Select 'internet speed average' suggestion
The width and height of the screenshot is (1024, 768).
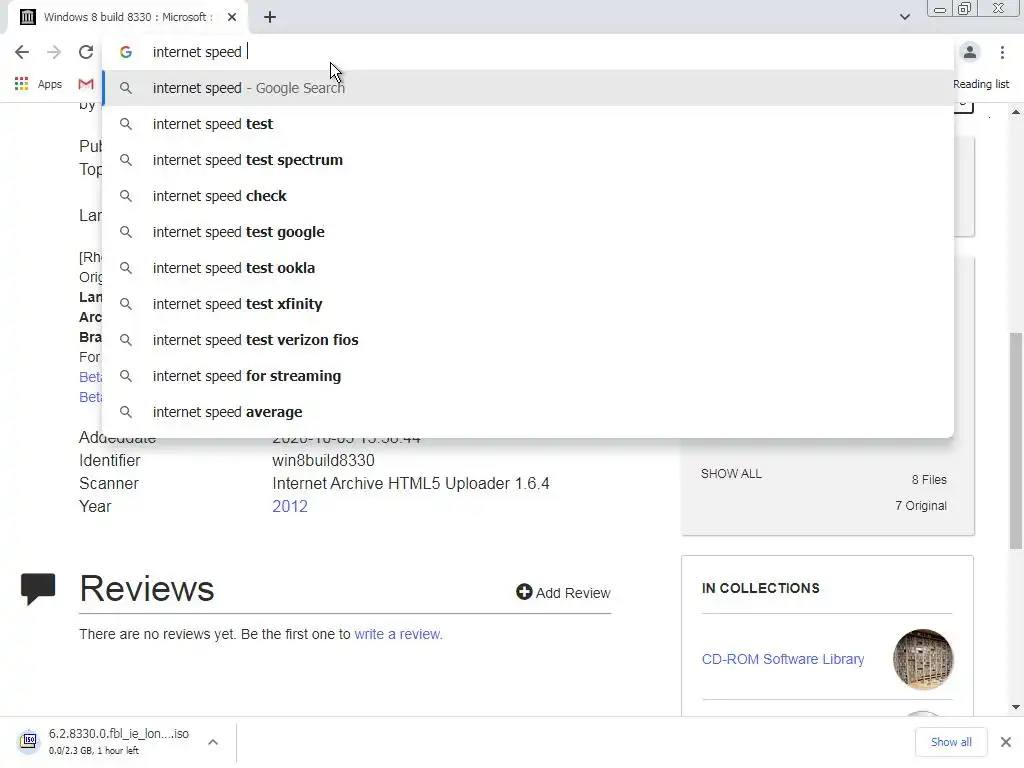pos(528,412)
